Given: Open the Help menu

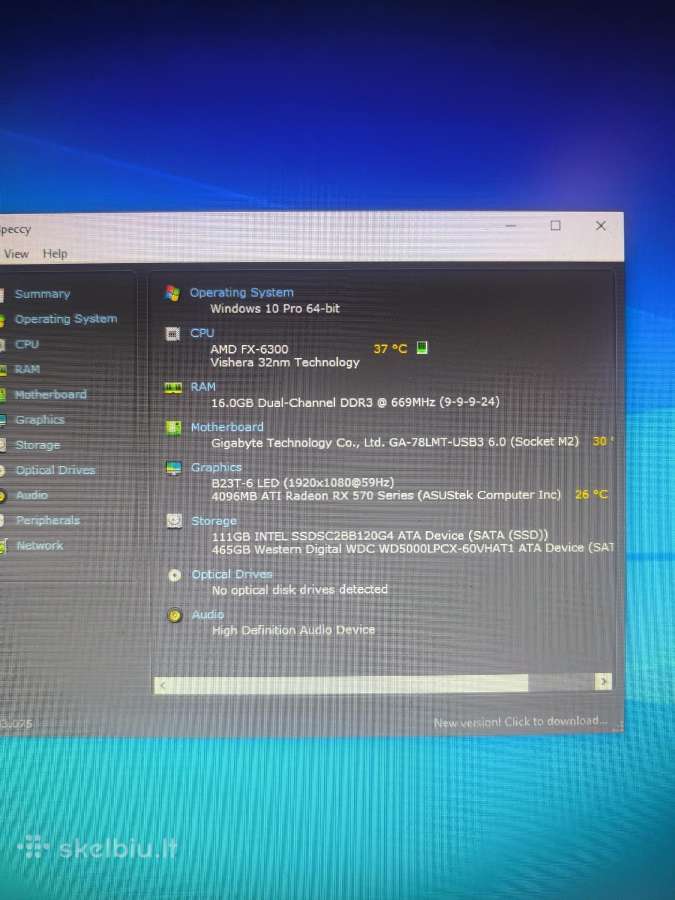Looking at the screenshot, I should tap(55, 254).
